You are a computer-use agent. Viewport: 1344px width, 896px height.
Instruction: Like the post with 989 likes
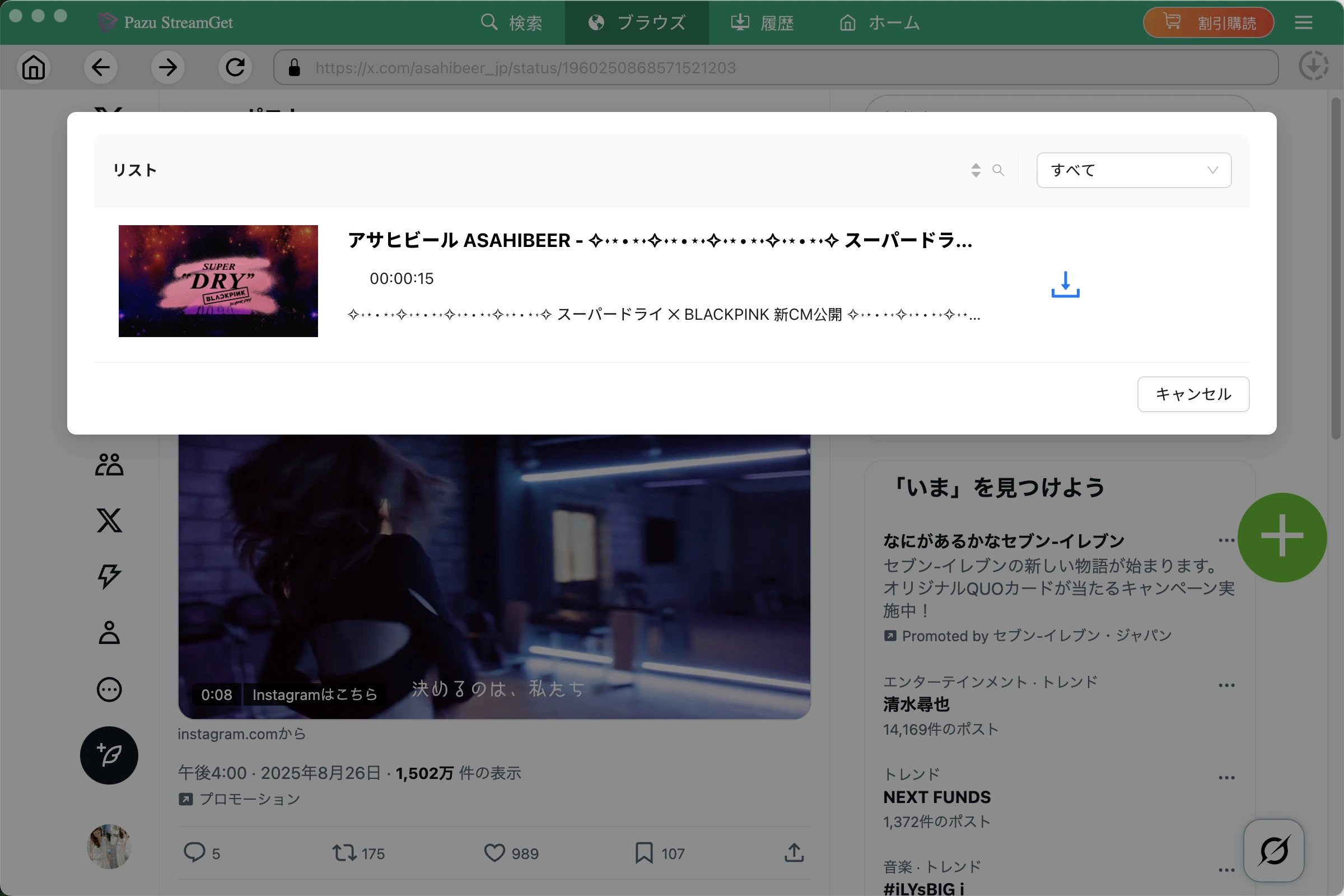(x=495, y=852)
